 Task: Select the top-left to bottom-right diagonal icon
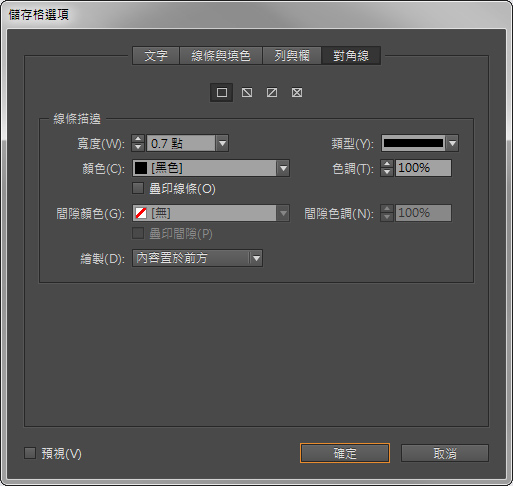tap(247, 93)
